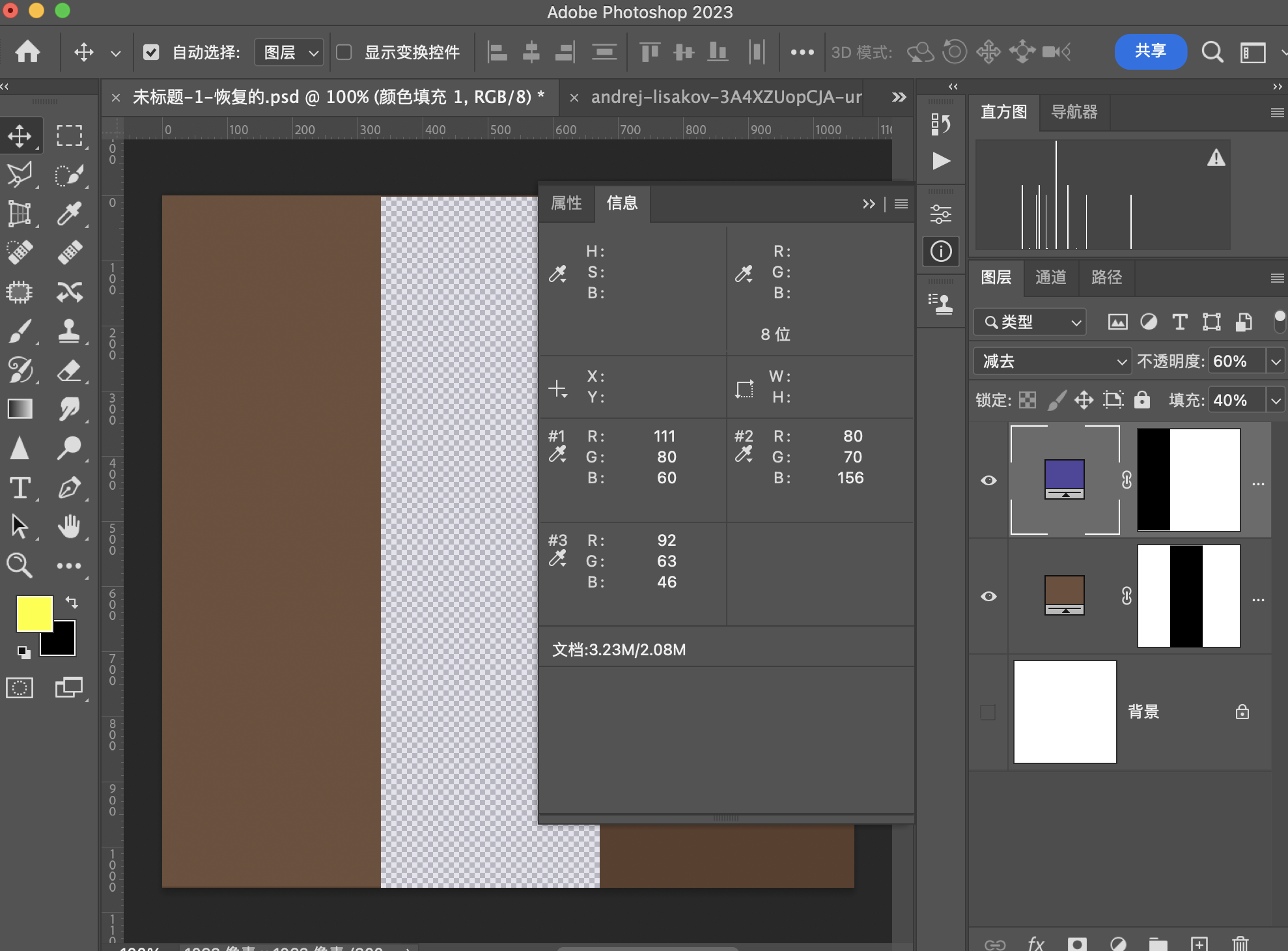The width and height of the screenshot is (1288, 951).
Task: Select the Quick Selection tool
Action: pyautogui.click(x=69, y=175)
